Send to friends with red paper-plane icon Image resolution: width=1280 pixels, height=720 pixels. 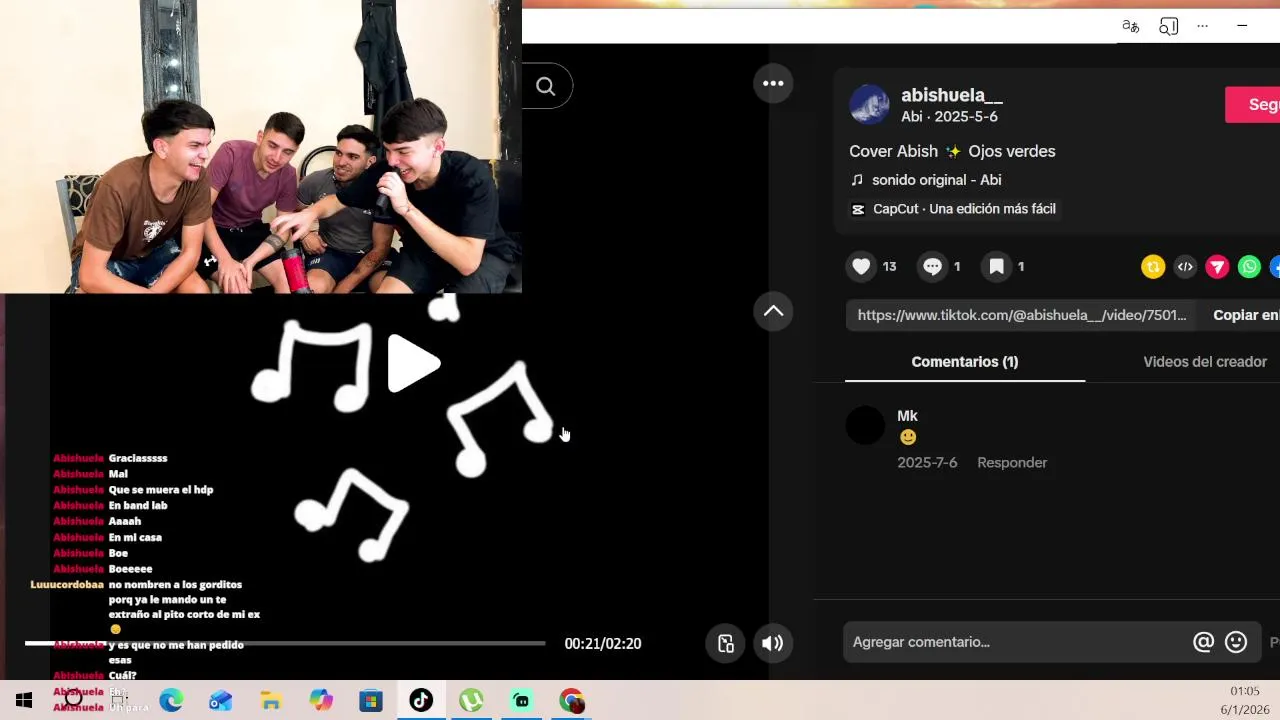click(1217, 267)
